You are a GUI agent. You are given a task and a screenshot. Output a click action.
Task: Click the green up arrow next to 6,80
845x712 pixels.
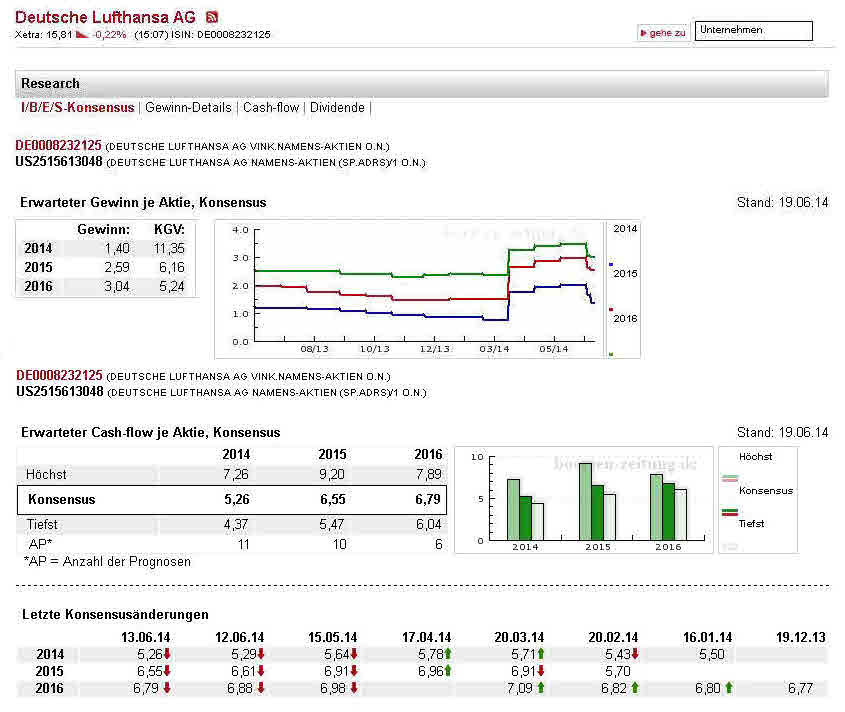pyautogui.click(x=729, y=688)
